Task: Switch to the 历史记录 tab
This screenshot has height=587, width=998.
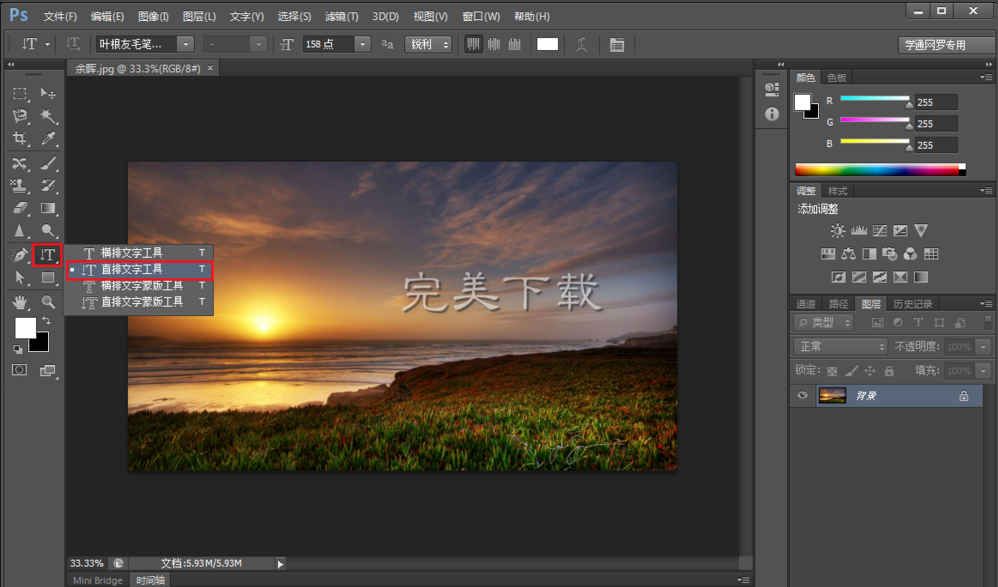Action: pos(911,304)
